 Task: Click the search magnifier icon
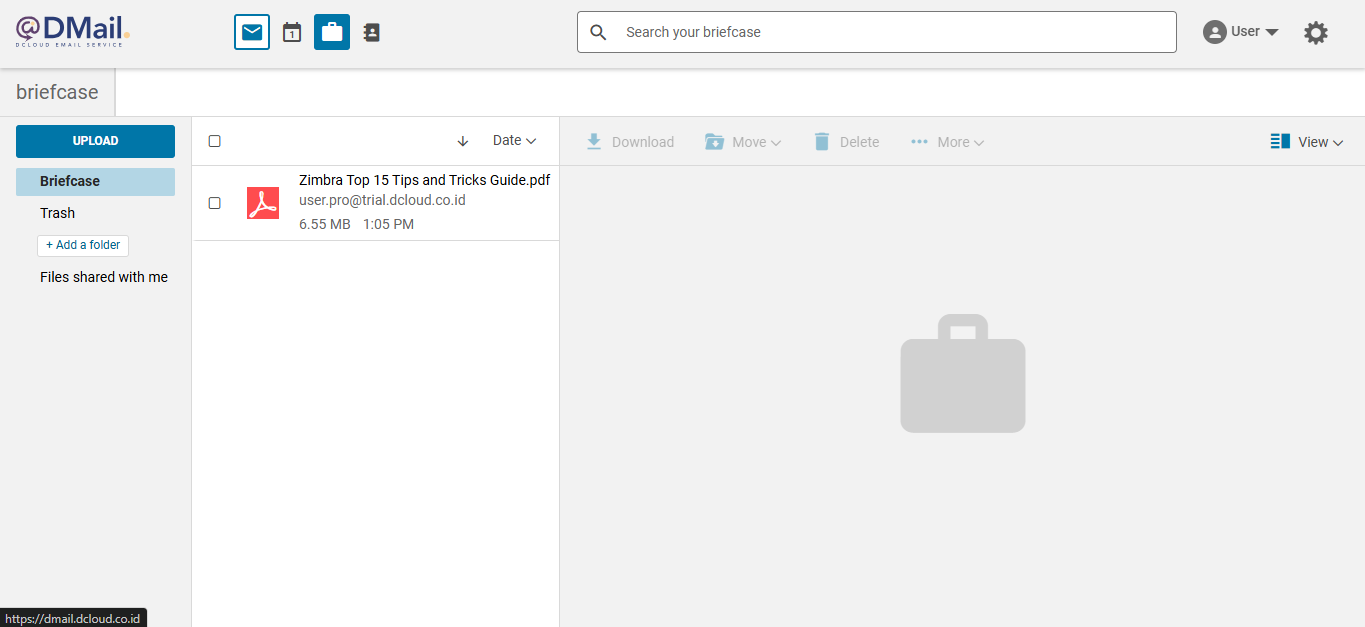[599, 32]
